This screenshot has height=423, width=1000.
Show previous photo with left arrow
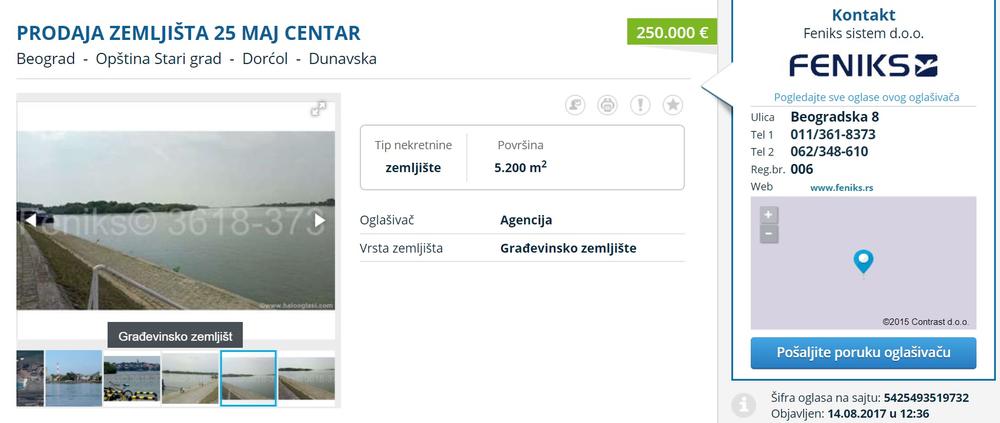31,220
